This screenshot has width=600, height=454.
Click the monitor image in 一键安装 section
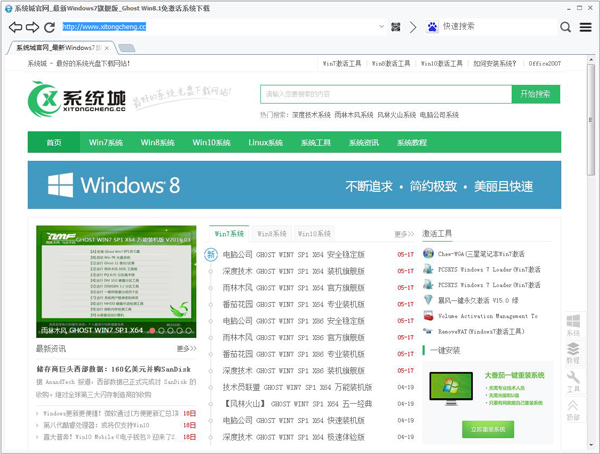[451, 389]
